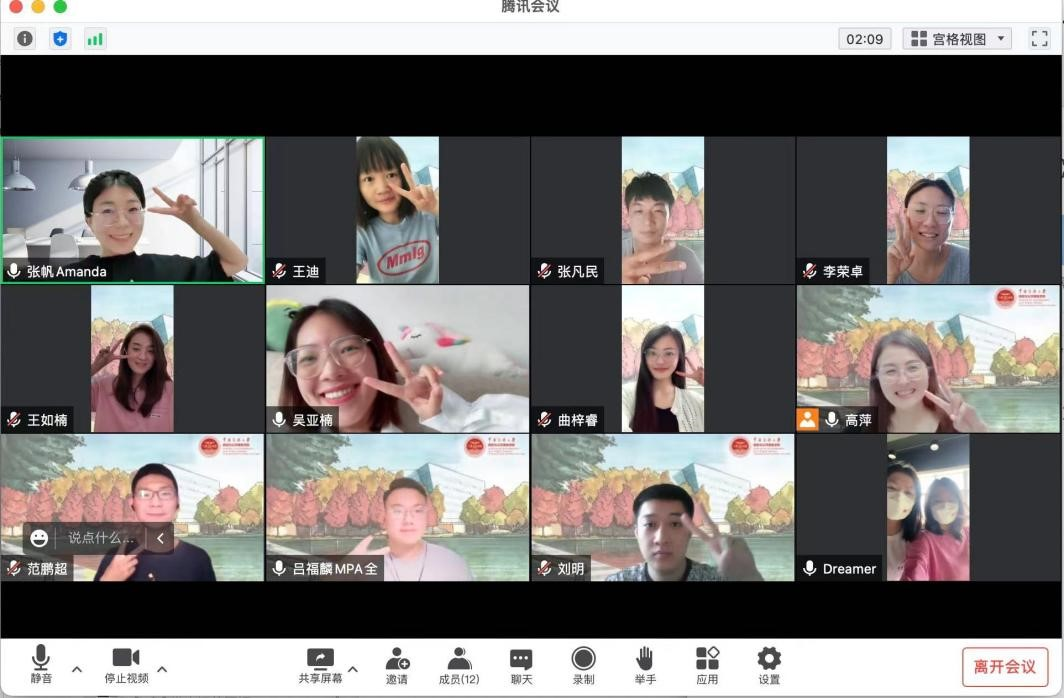Image resolution: width=1064 pixels, height=698 pixels.
Task: Expand the screen share options chevron
Action: point(351,670)
